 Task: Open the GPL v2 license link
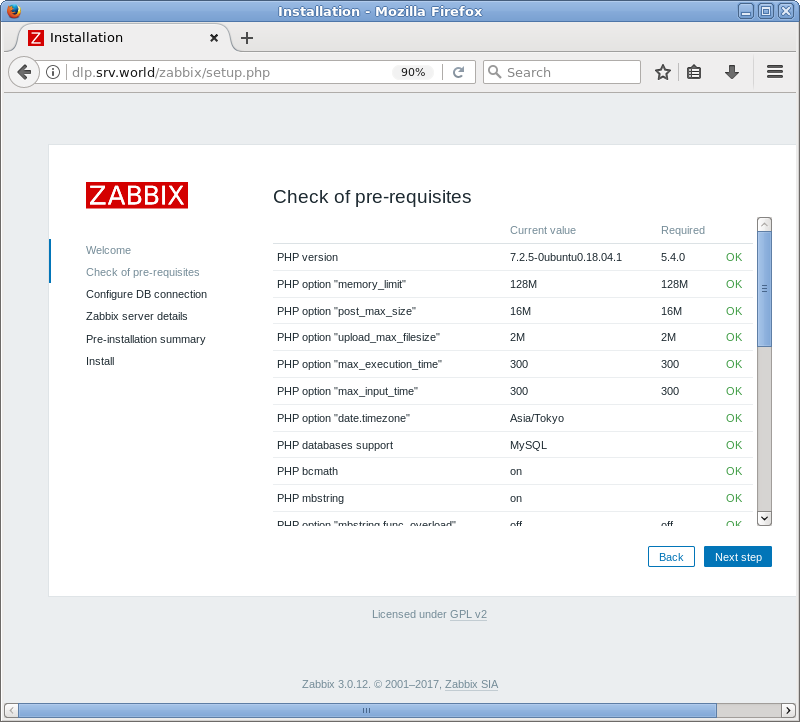click(x=468, y=614)
